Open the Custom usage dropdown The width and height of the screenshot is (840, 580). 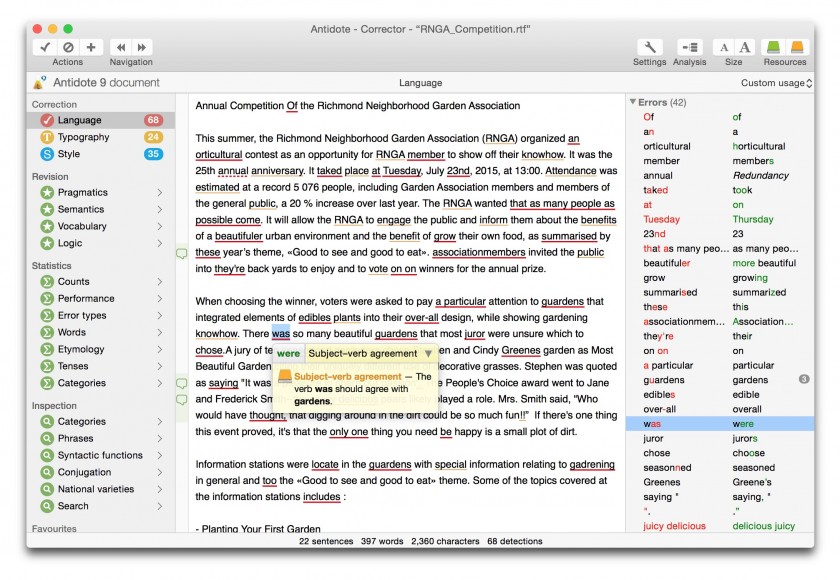point(776,83)
